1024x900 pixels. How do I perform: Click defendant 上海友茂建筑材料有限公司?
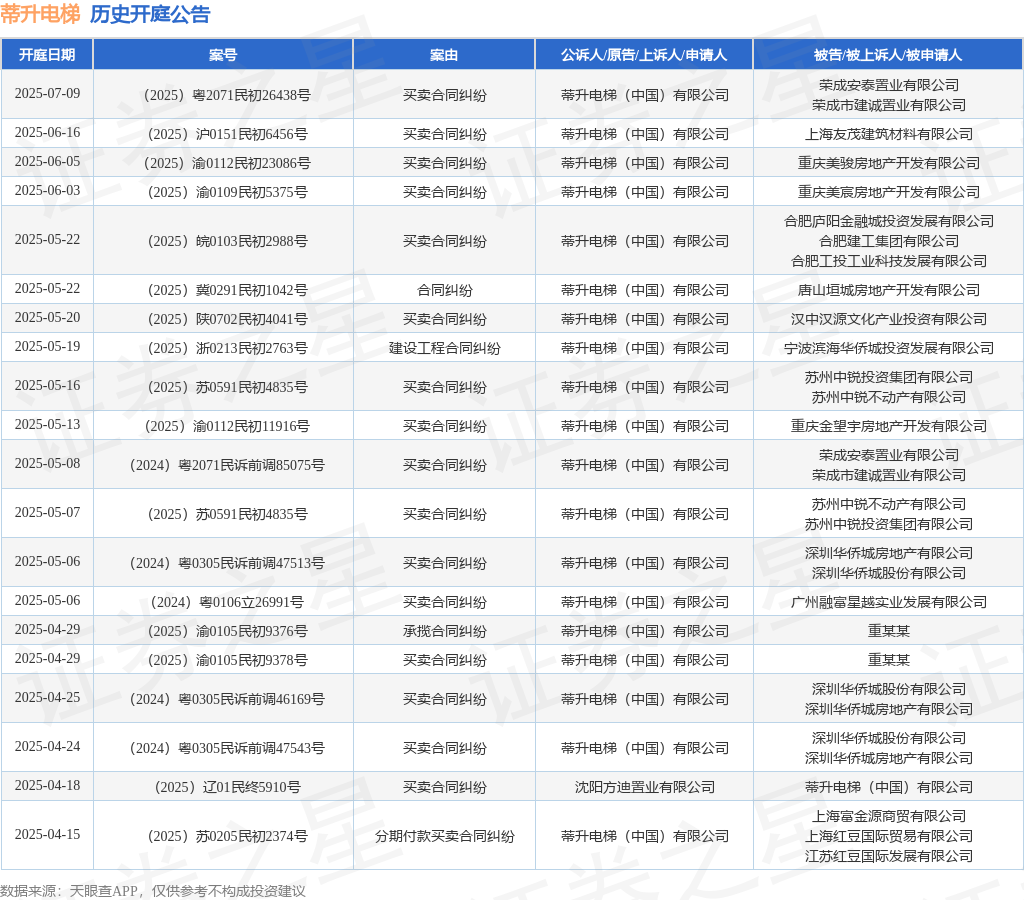pyautogui.click(x=888, y=135)
